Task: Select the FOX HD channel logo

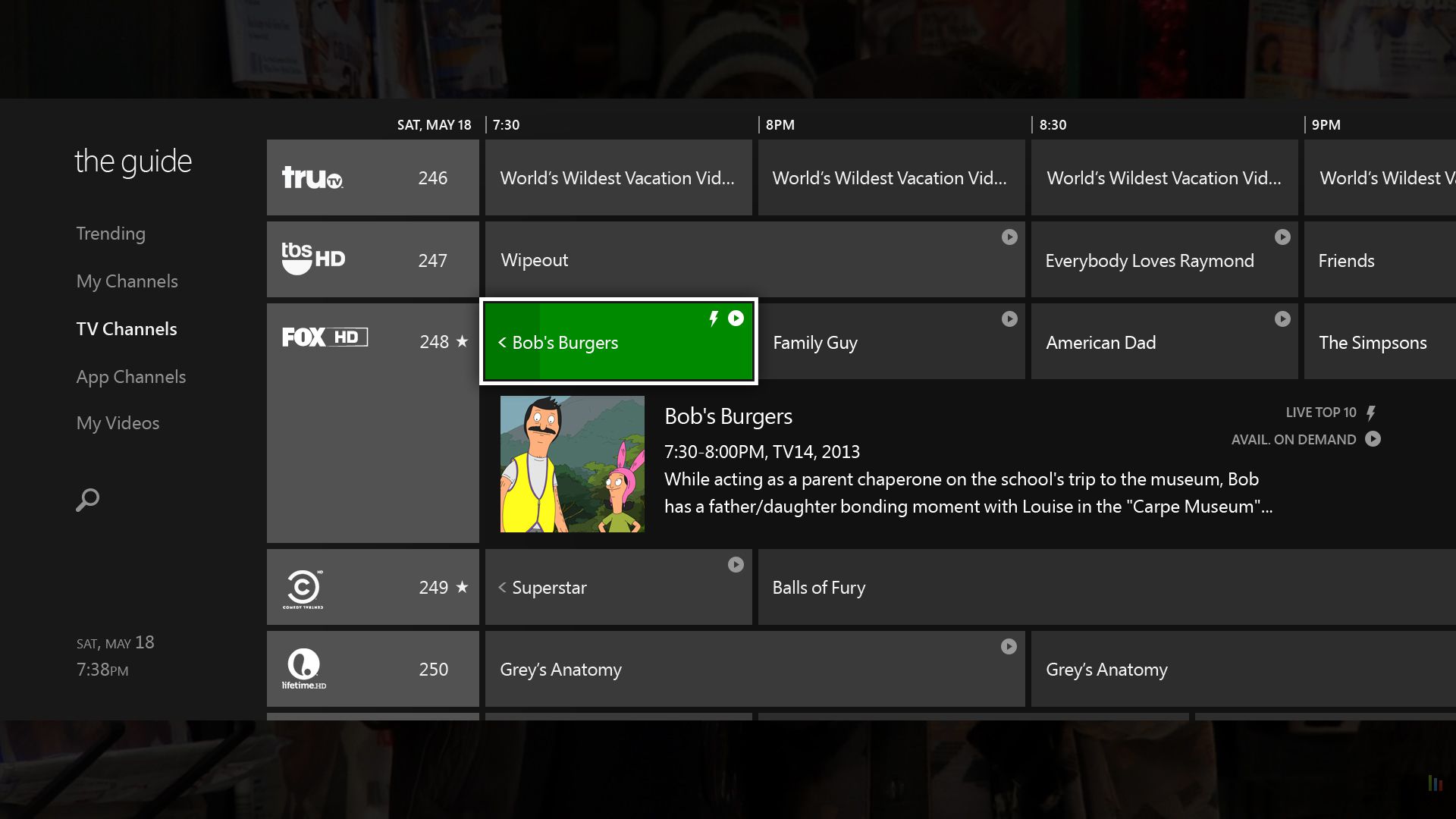Action: click(x=325, y=337)
